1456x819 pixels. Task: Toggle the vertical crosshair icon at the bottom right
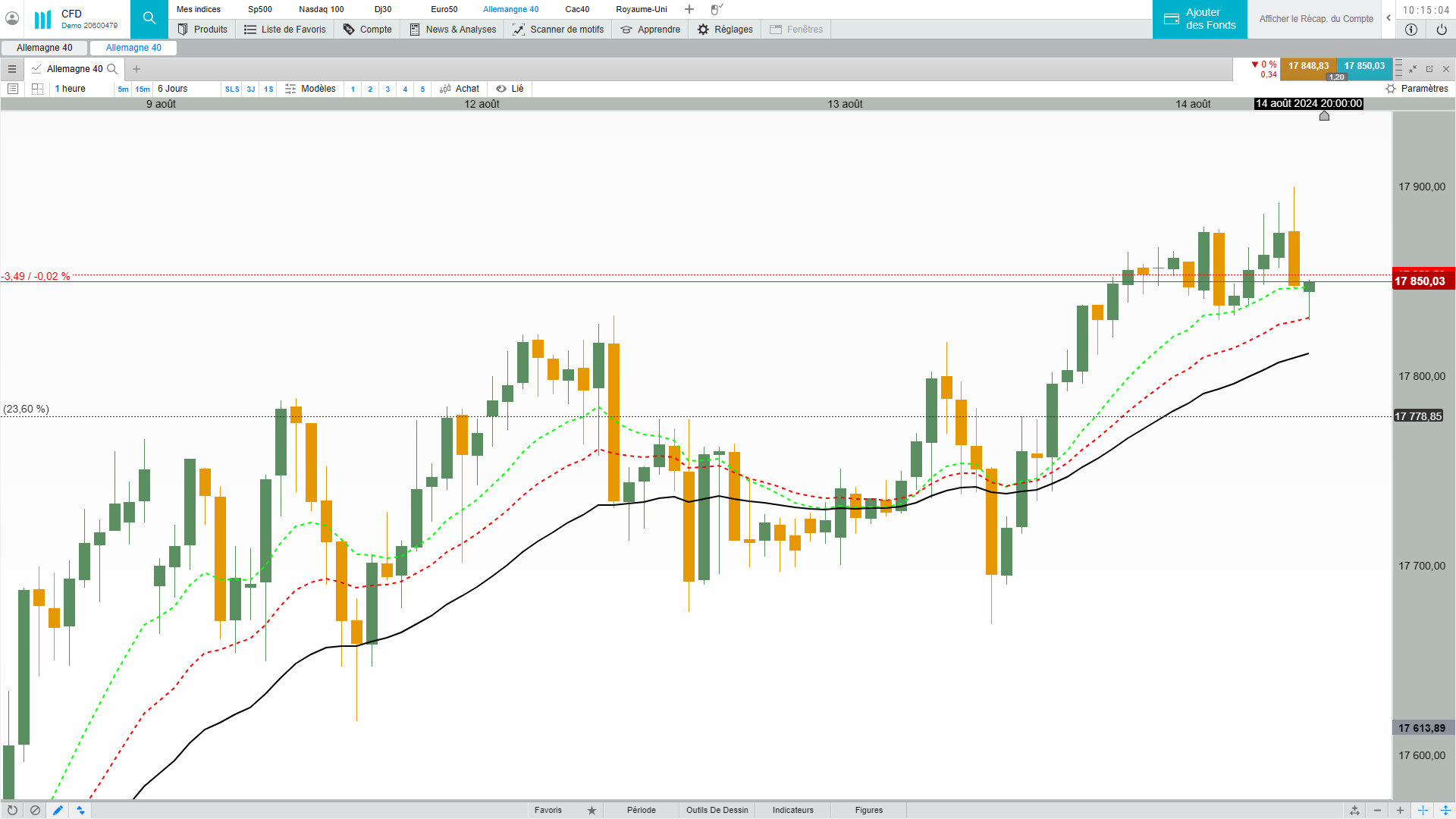point(1423,810)
